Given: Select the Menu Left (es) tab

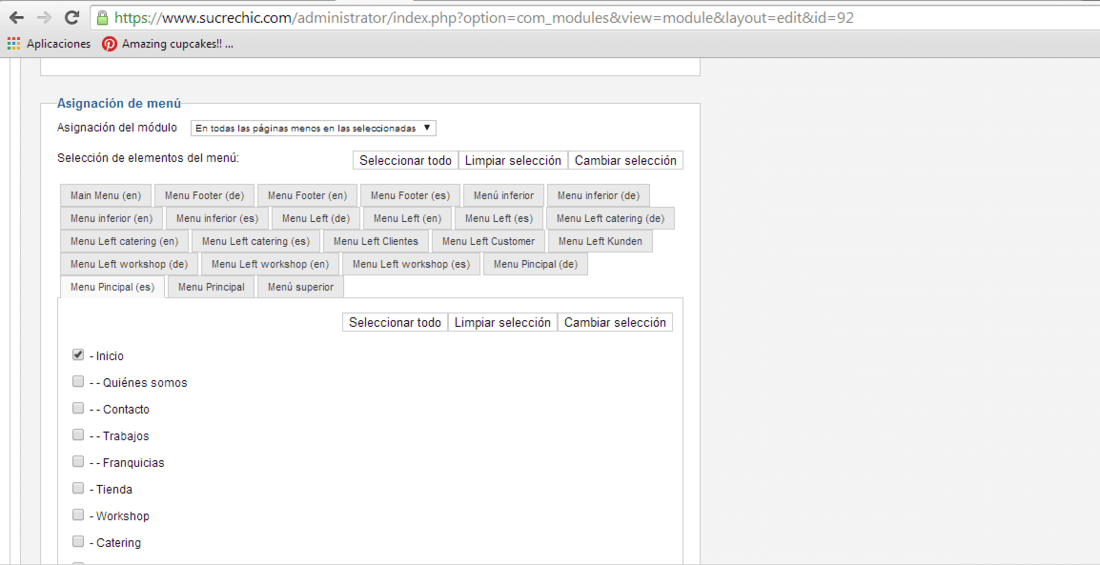Looking at the screenshot, I should point(498,218).
